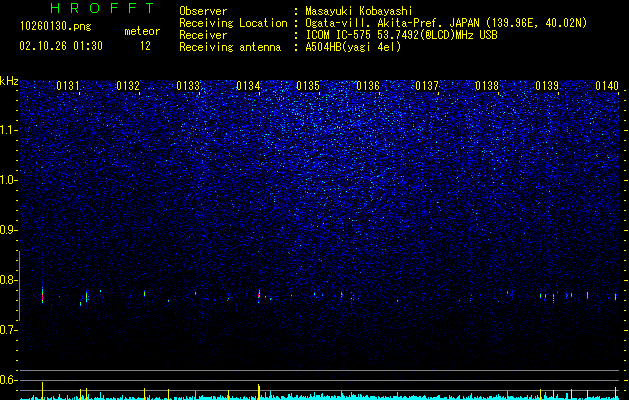Image resolution: width=629 pixels, height=400 pixels.
Task: Click the 0134 time marker
Action: (x=248, y=86)
